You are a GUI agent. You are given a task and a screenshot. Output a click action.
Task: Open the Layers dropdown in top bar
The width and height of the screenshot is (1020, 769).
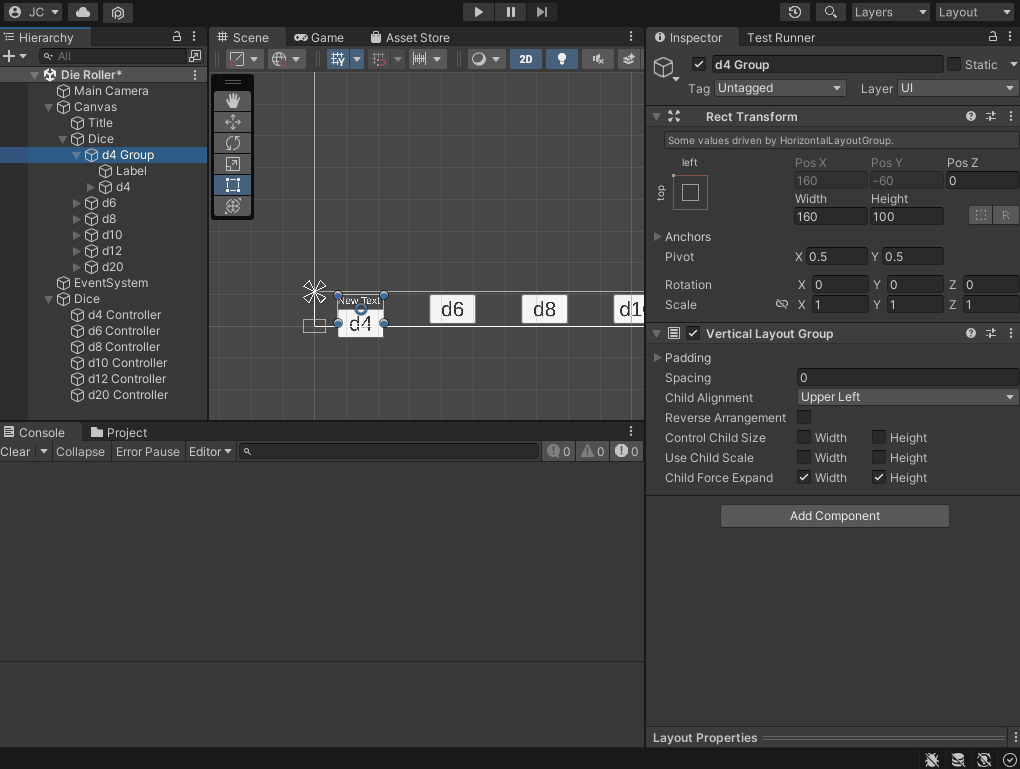click(x=891, y=12)
